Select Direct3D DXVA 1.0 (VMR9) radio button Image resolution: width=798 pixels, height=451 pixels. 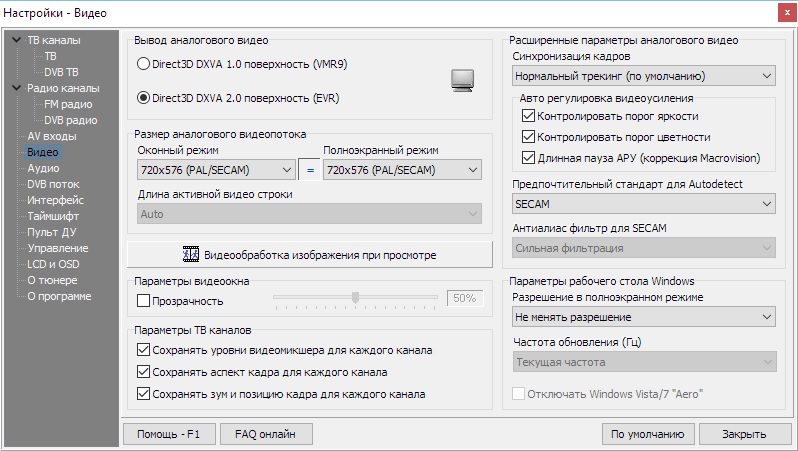(x=143, y=64)
